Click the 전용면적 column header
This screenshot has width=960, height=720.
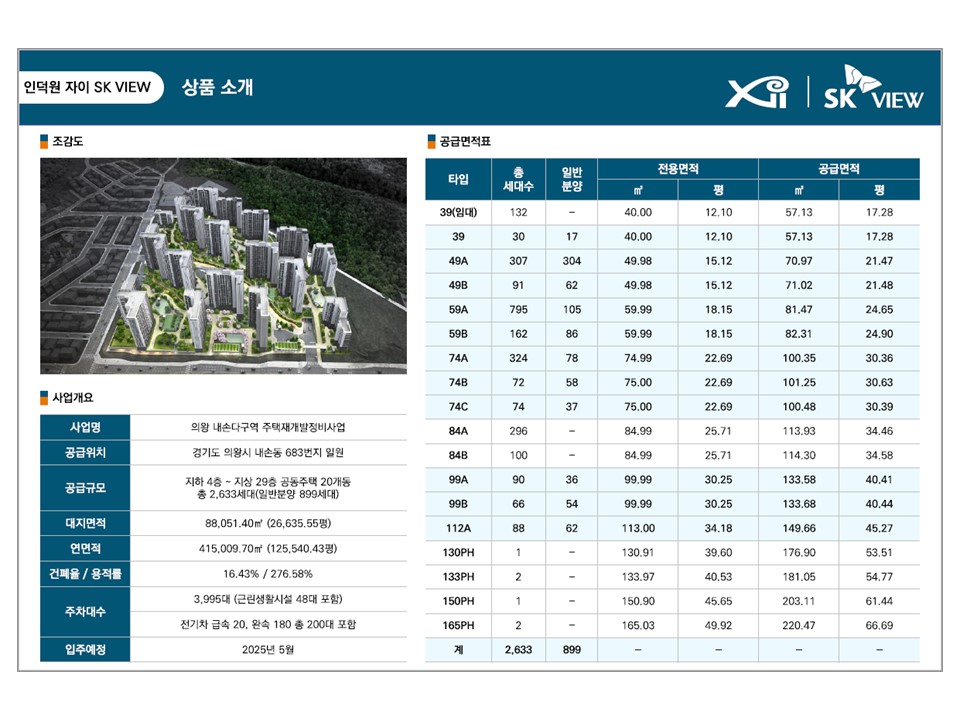[678, 169]
